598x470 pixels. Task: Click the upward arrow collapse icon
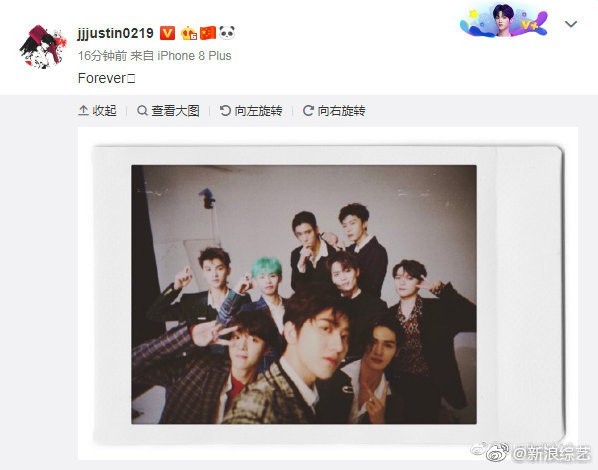point(83,111)
